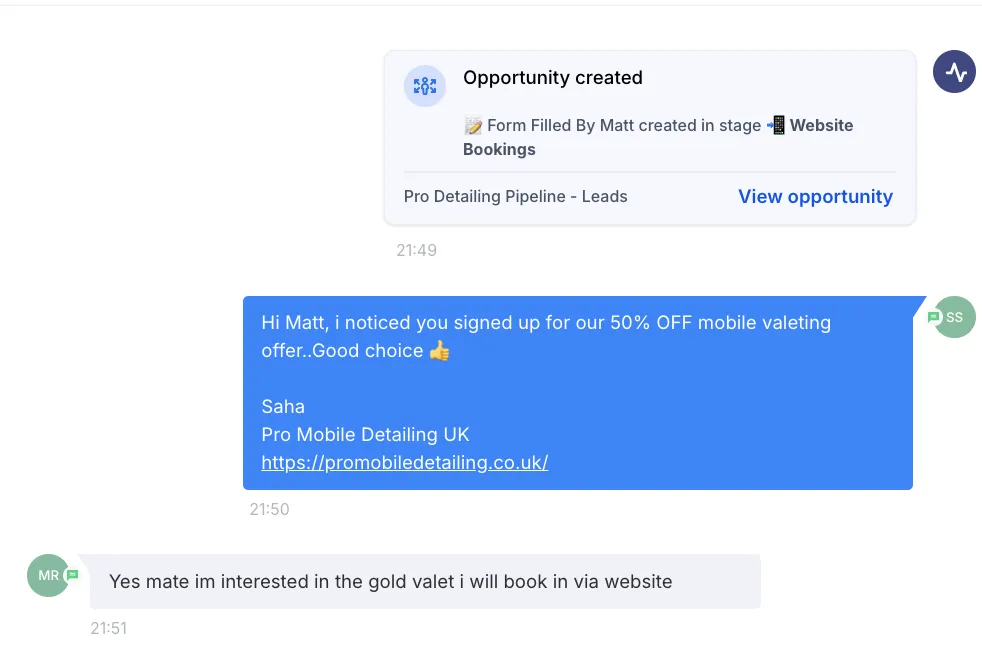
Task: Open the promobiledetailing.co.uk link
Action: tap(405, 462)
